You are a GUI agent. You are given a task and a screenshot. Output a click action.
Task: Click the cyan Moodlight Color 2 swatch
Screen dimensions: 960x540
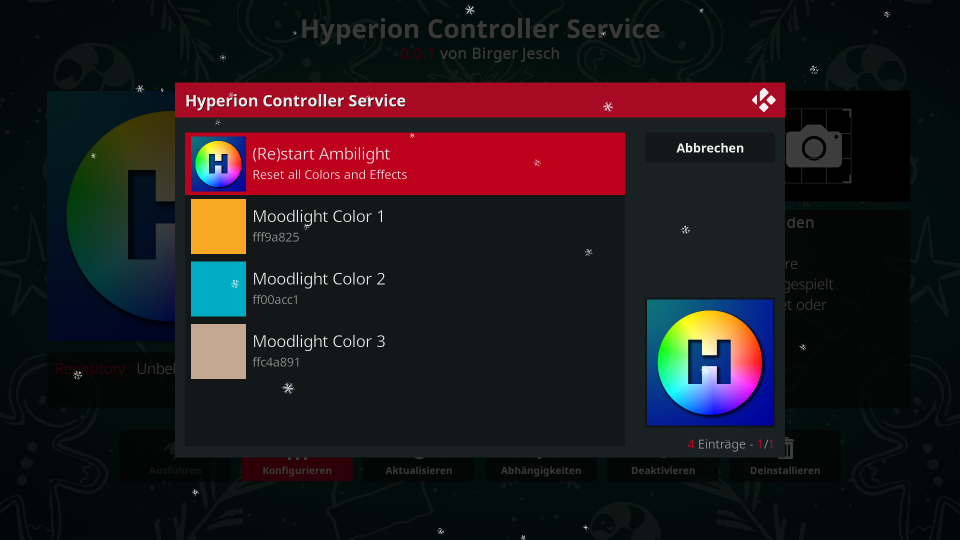(219, 289)
